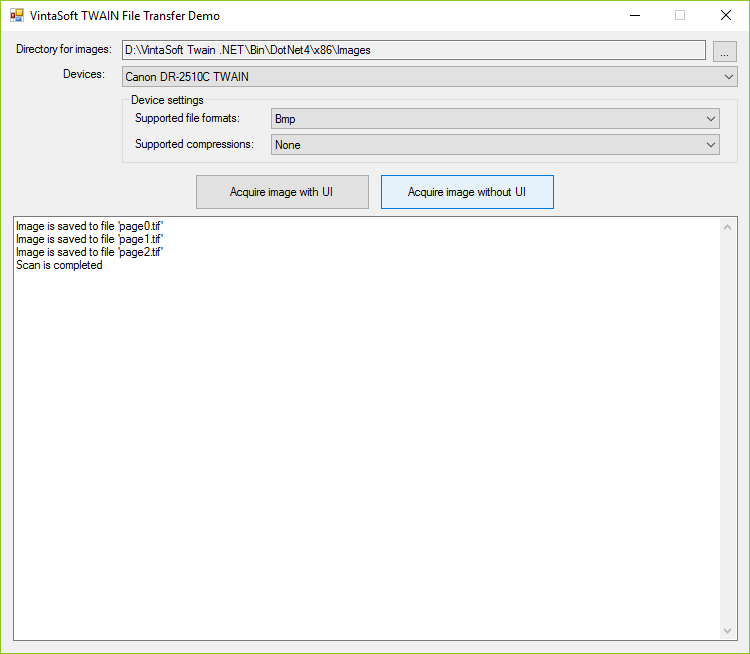
Task: Minimize the TWAIN File Transfer Demo window
Action: [x=634, y=16]
